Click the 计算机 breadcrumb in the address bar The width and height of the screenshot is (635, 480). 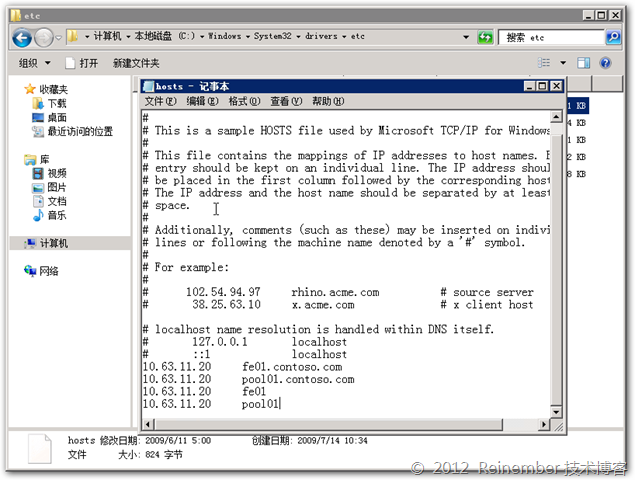point(107,36)
